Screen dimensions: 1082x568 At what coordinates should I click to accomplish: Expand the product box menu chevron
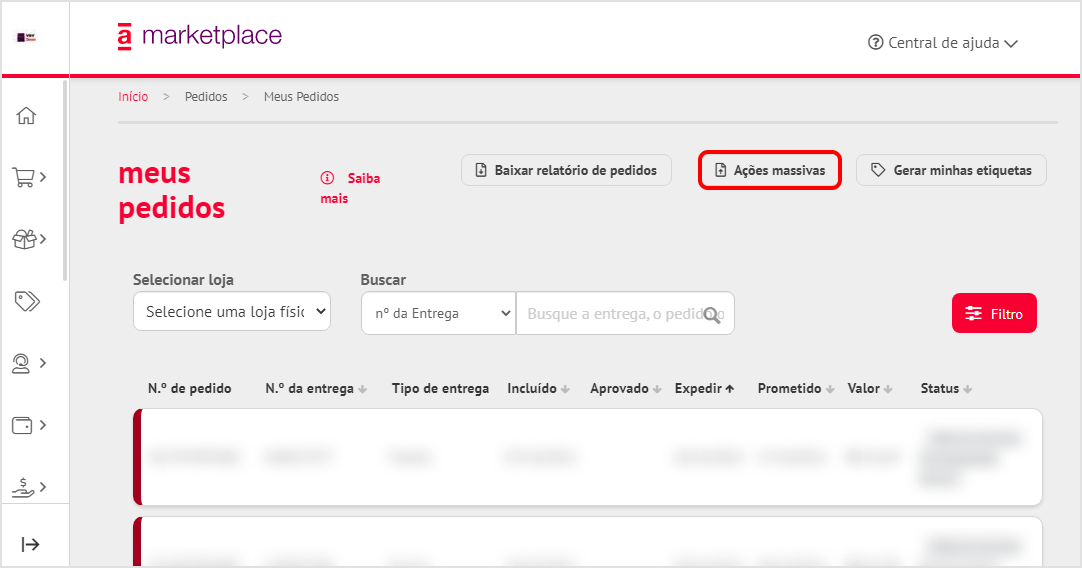coord(43,239)
